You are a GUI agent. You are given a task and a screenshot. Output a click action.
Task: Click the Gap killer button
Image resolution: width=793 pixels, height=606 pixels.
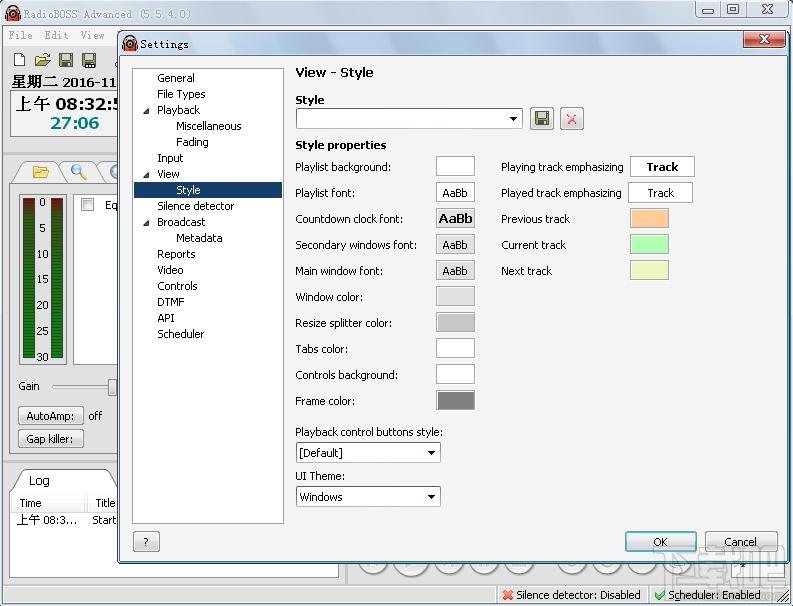[51, 439]
